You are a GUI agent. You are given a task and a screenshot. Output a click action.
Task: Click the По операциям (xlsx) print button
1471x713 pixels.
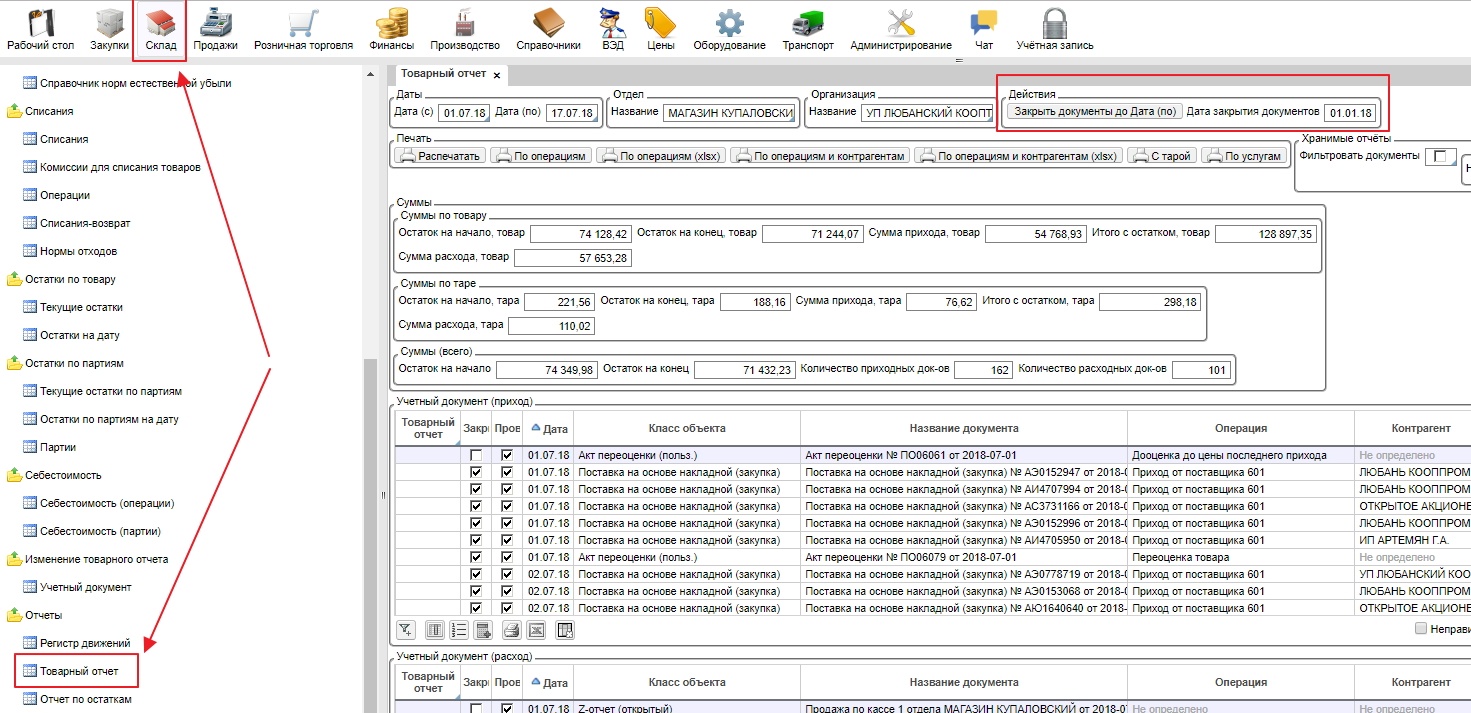click(660, 156)
